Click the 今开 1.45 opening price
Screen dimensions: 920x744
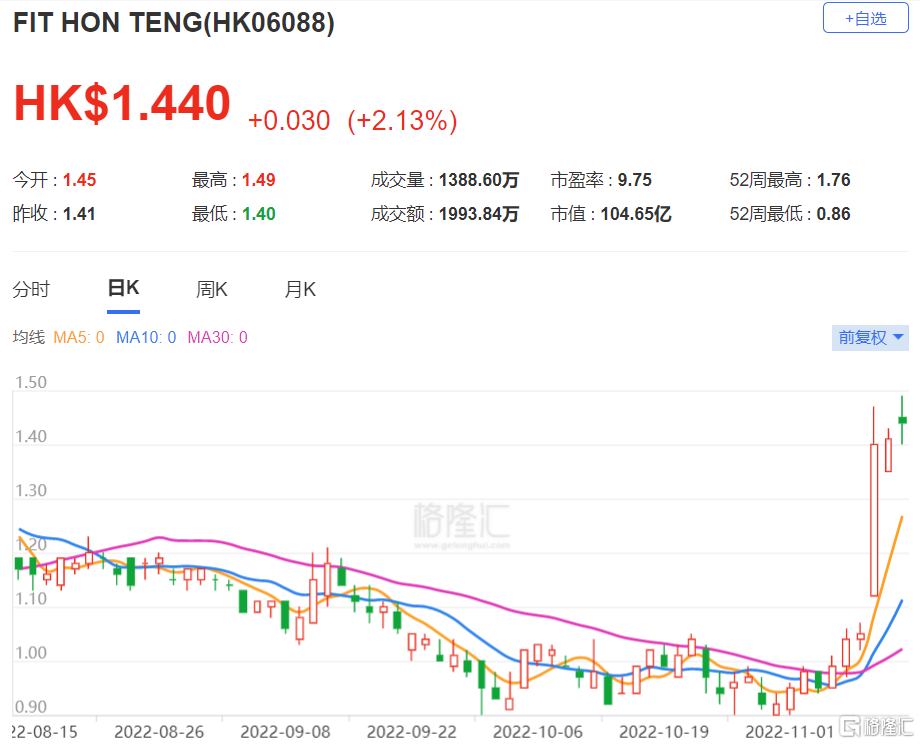[x=55, y=180]
